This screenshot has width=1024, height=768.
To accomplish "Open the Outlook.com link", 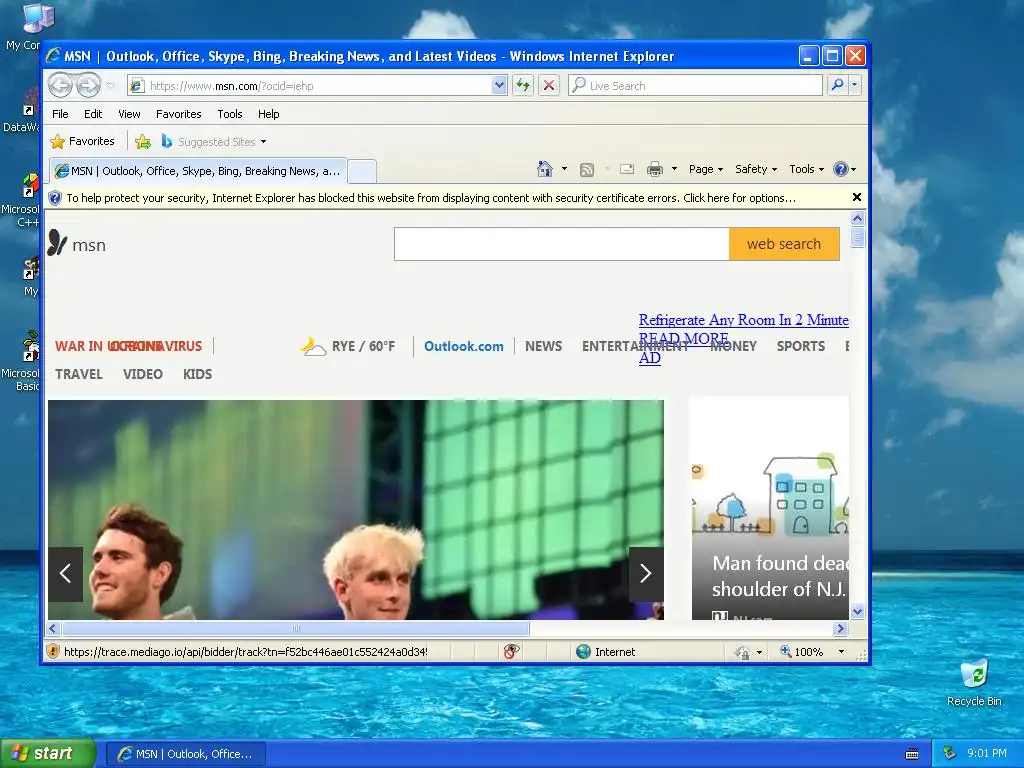I will coord(464,346).
